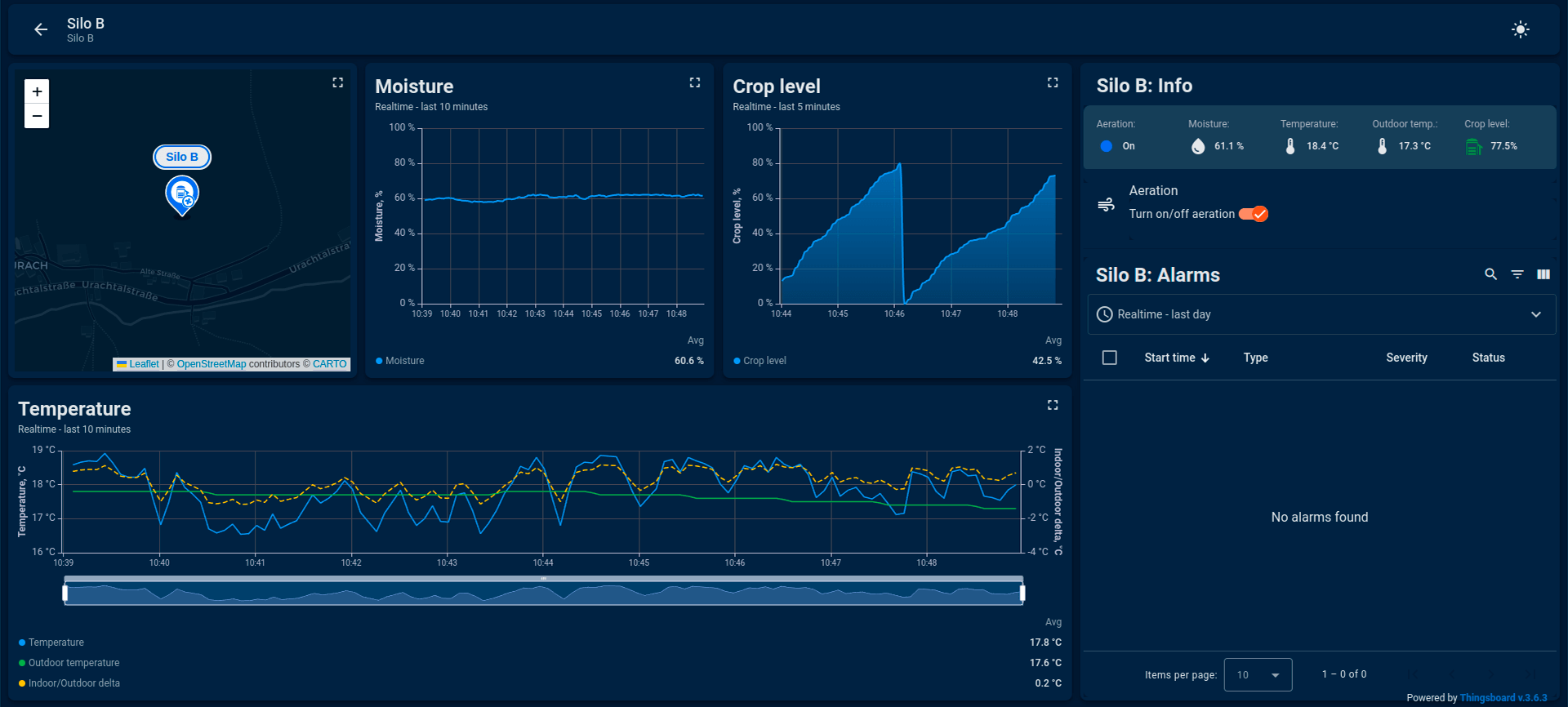Viewport: 1568px width, 707px height.
Task: Expand the Crop level chart to fullscreen
Action: click(1053, 82)
